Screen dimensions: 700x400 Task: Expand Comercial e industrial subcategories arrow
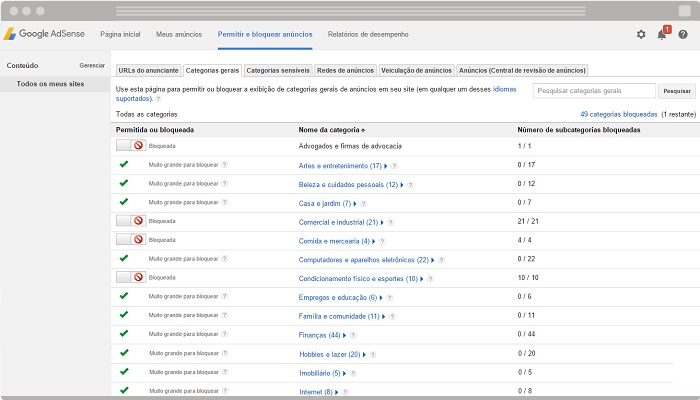click(382, 222)
